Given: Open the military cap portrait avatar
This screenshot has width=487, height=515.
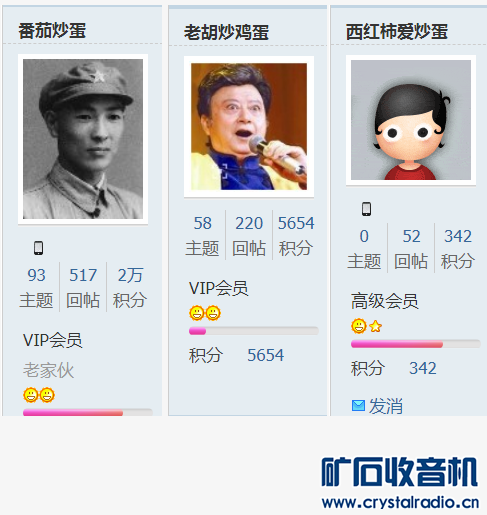Looking at the screenshot, I should [x=83, y=139].
